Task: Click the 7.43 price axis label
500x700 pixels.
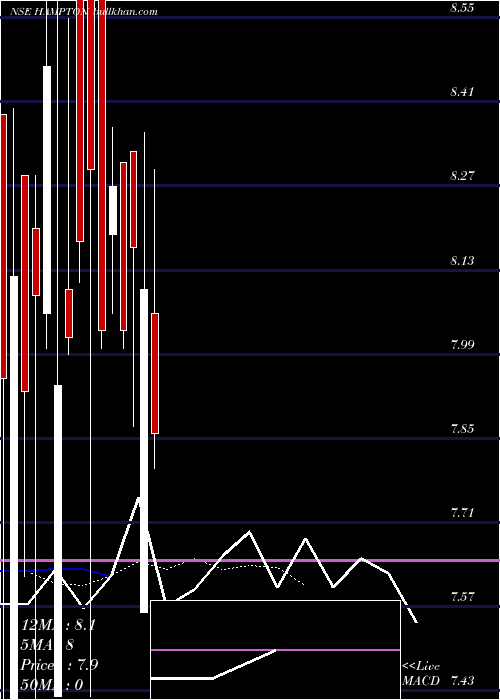Action: [x=462, y=681]
